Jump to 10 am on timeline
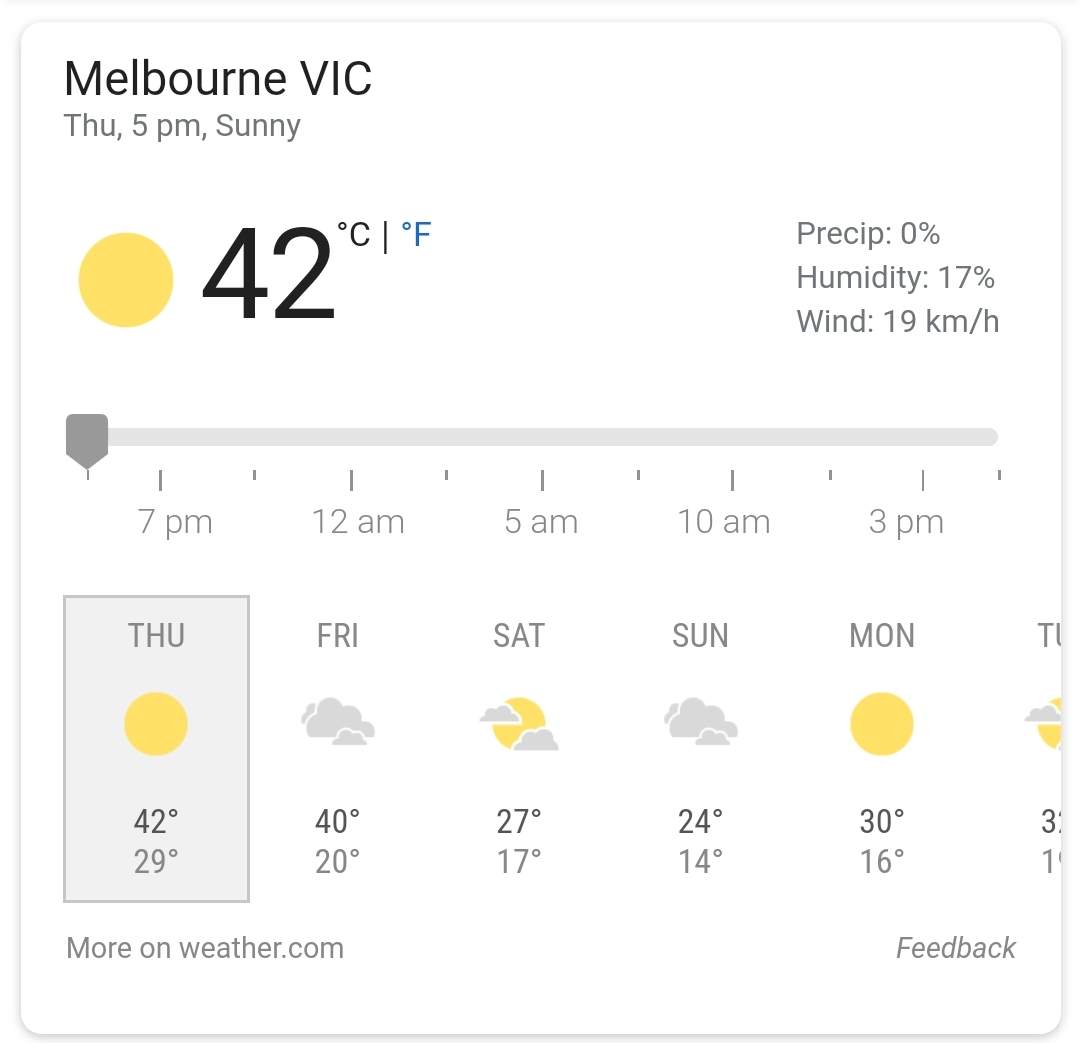The width and height of the screenshot is (1080, 1043). (723, 522)
